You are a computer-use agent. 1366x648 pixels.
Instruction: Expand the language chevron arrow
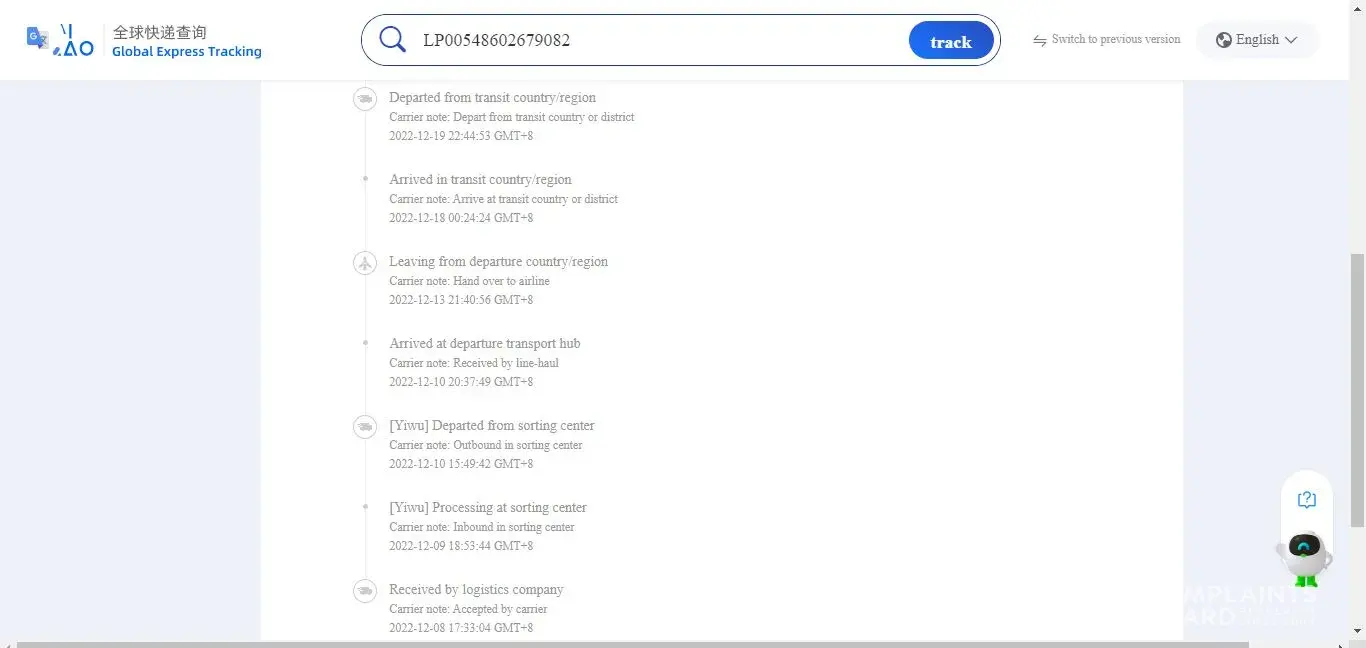click(1291, 40)
